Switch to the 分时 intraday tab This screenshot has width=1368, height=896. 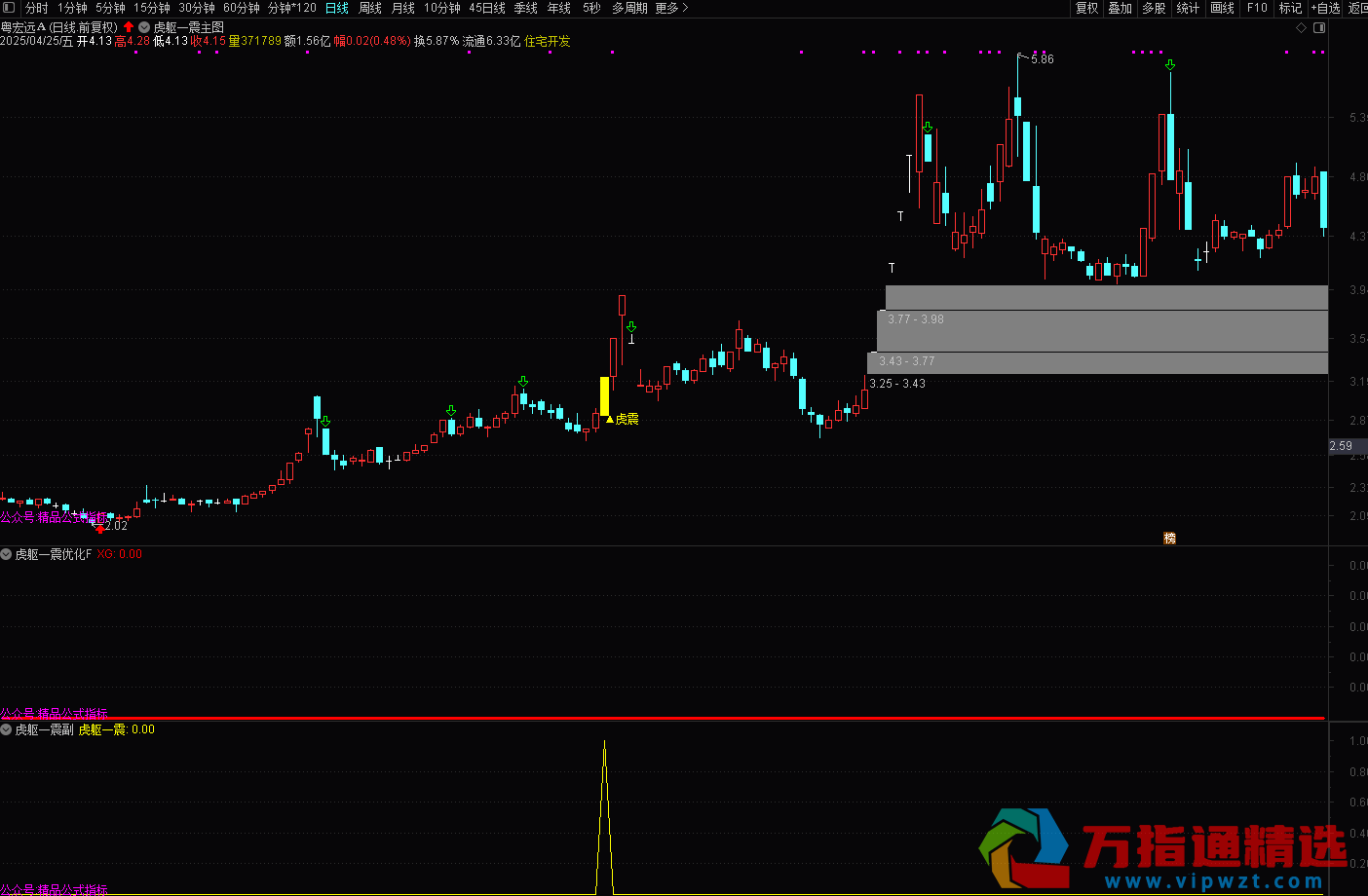37,8
